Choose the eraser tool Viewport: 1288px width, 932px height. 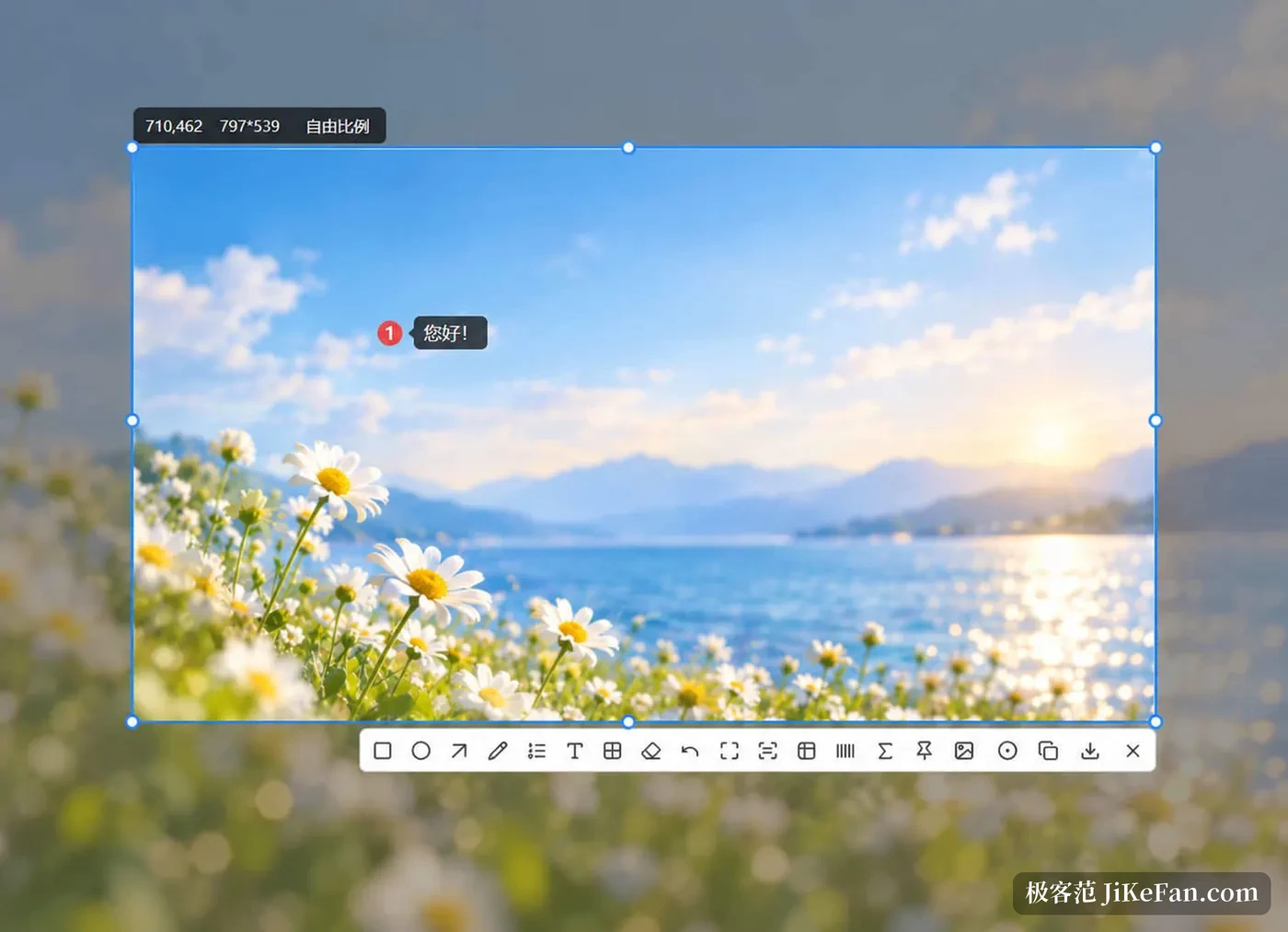[x=651, y=751]
